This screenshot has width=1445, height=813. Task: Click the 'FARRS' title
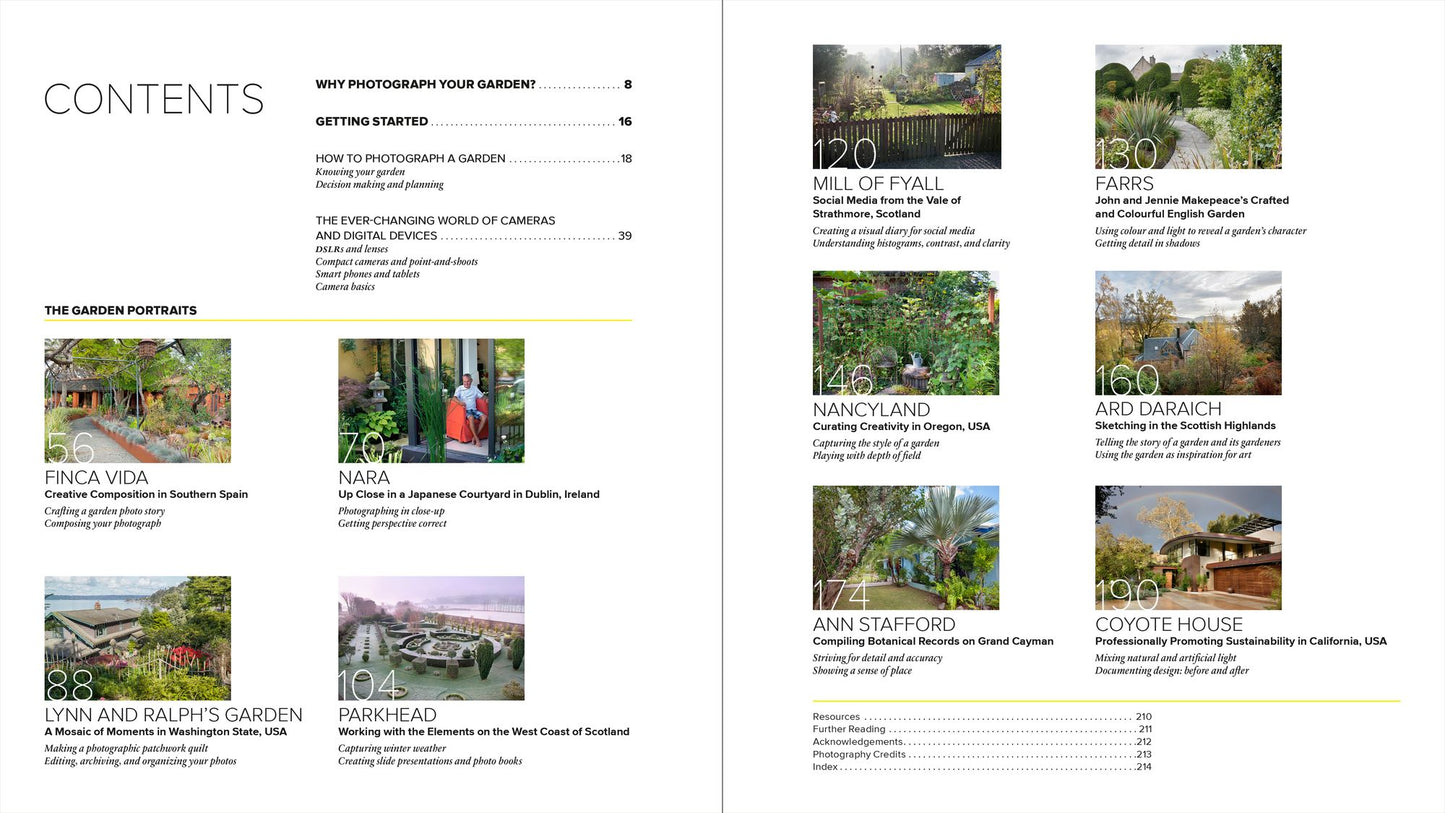[1124, 184]
